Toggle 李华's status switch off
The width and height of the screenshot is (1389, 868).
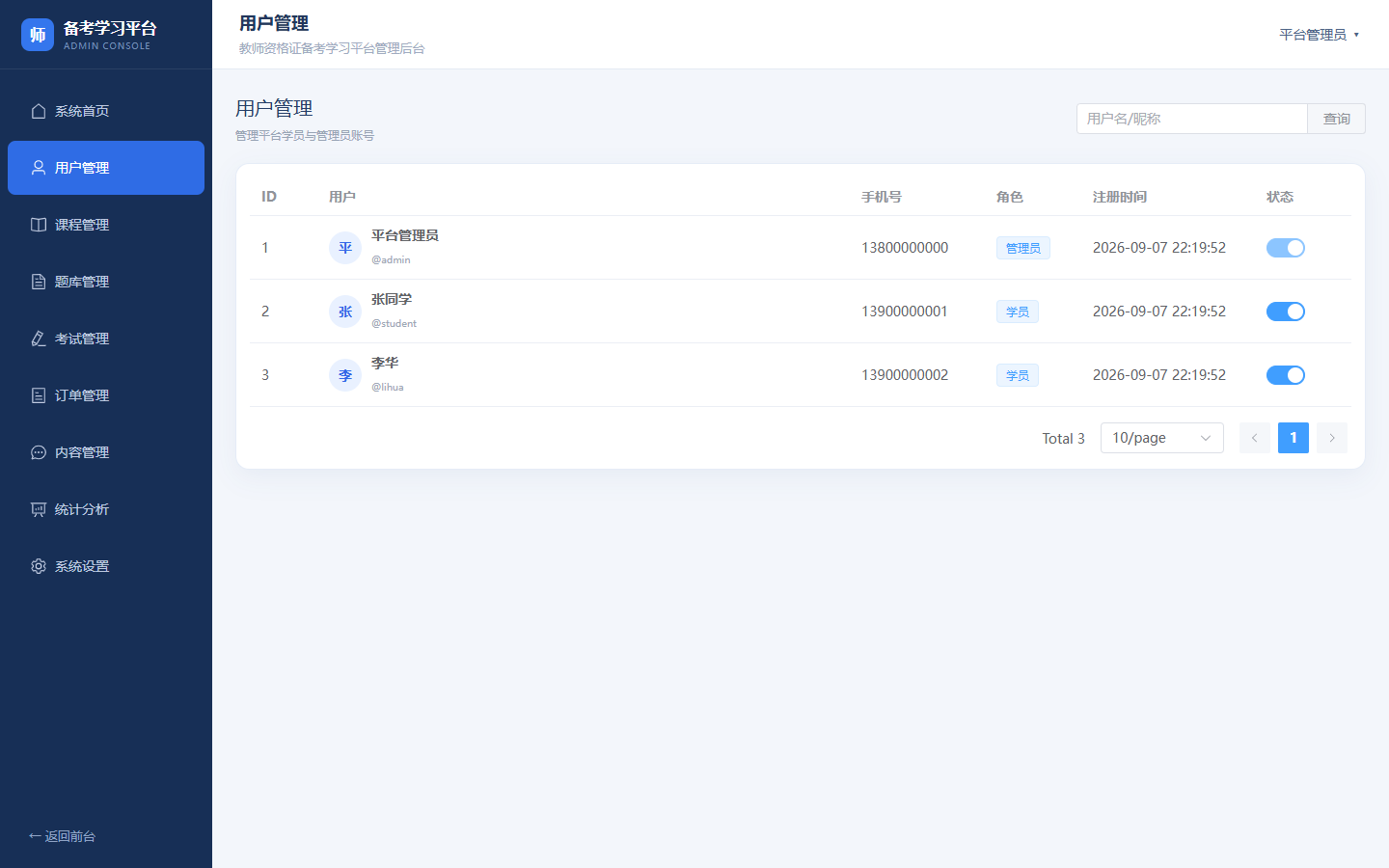[1285, 375]
